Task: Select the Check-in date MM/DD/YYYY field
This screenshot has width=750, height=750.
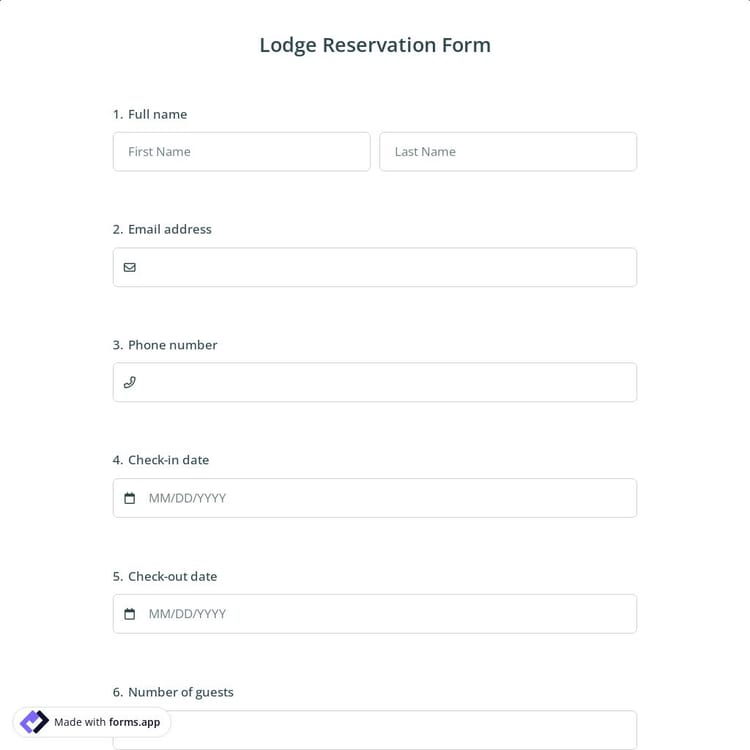Action: coord(385,498)
